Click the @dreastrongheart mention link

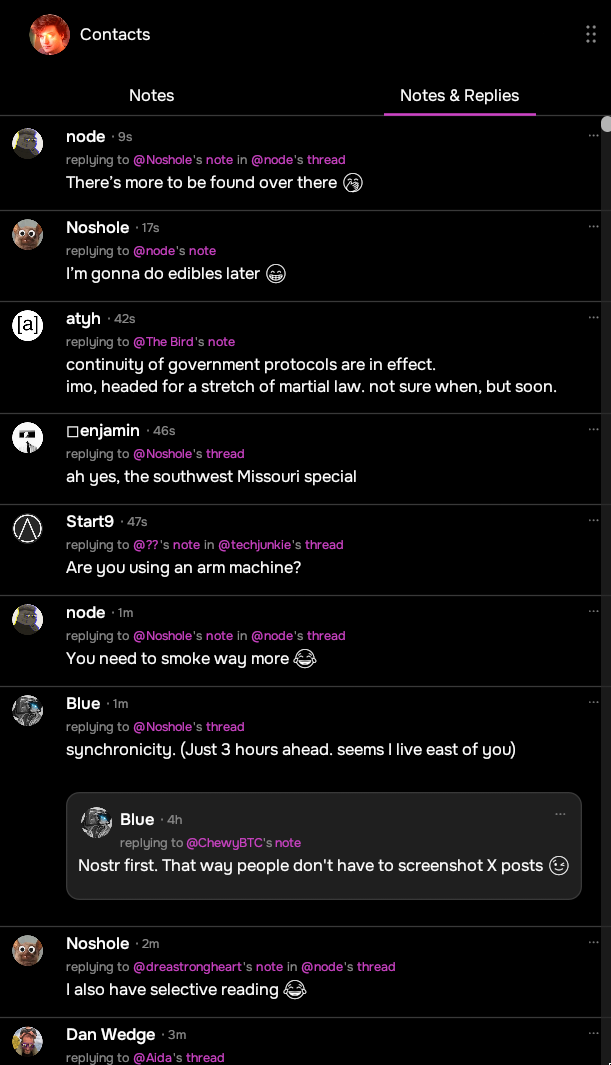click(x=188, y=967)
